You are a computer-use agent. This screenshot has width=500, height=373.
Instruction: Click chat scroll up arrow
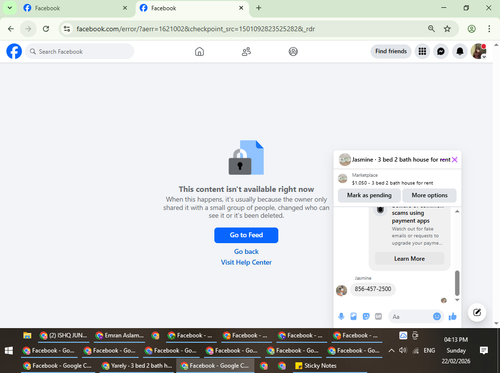pos(457,212)
